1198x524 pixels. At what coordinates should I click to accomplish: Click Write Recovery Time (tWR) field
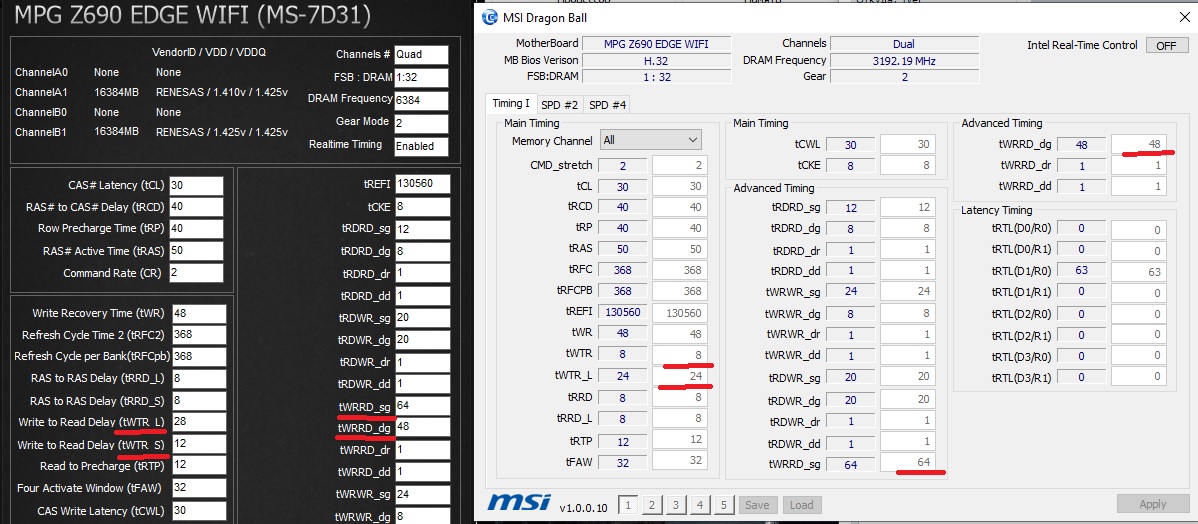199,313
